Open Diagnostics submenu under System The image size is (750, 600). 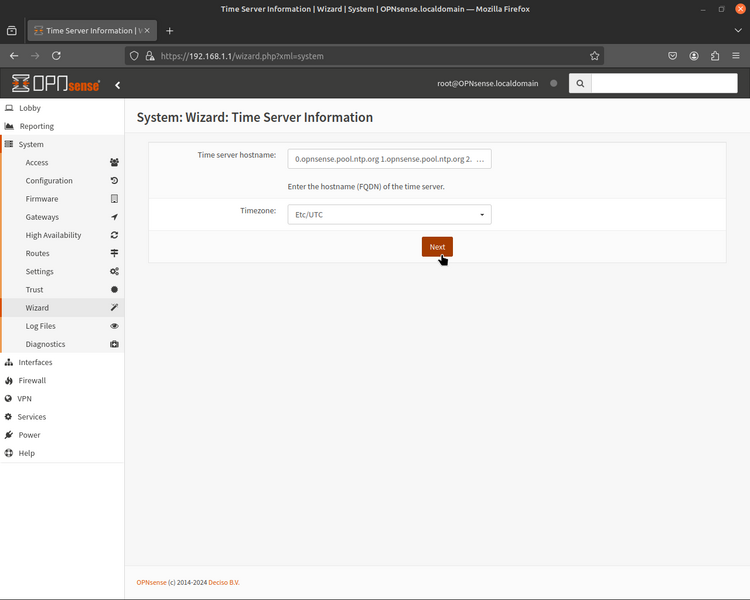coord(62,344)
